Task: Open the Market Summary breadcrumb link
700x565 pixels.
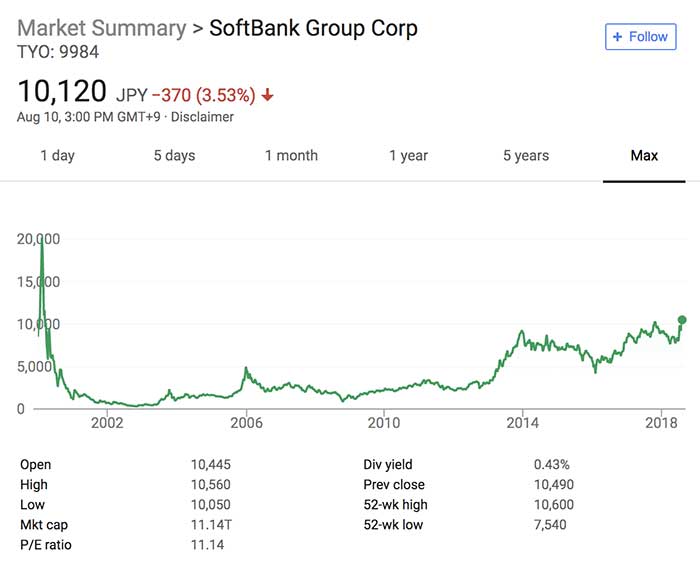Action: tap(102, 28)
